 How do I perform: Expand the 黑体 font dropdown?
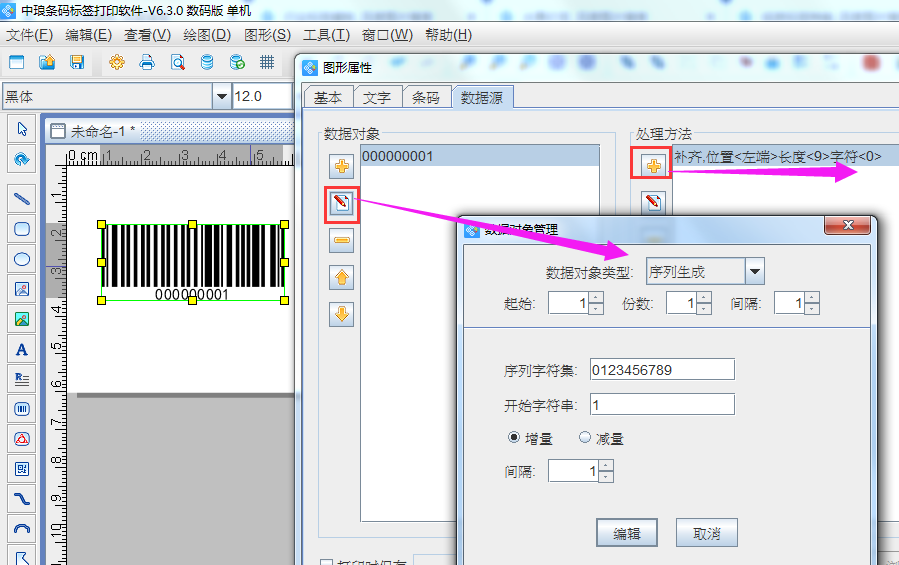[x=221, y=97]
